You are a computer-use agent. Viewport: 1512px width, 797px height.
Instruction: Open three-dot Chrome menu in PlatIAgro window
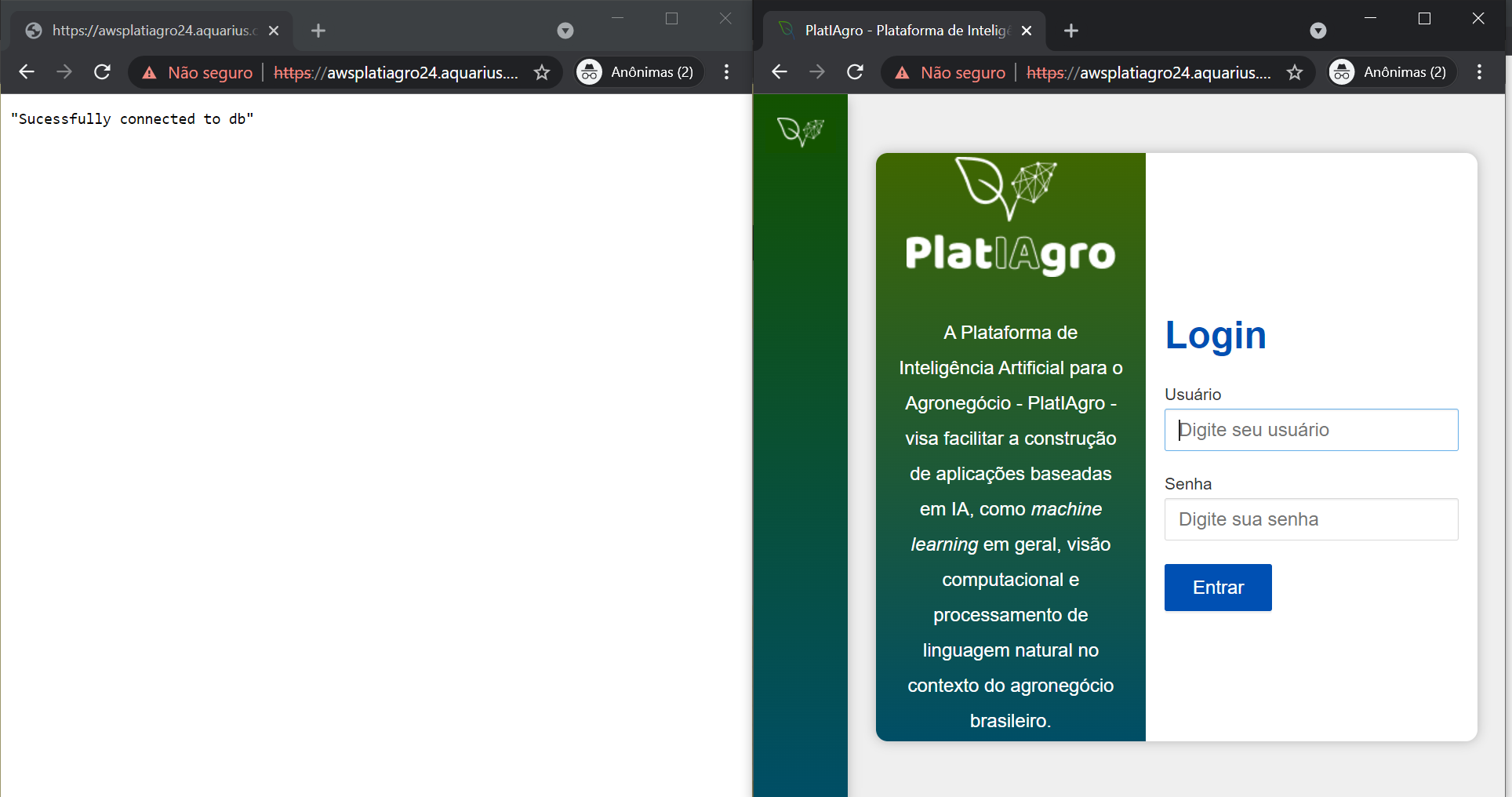click(x=1480, y=72)
